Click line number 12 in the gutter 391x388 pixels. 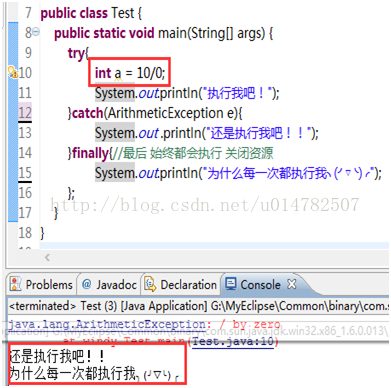25,113
